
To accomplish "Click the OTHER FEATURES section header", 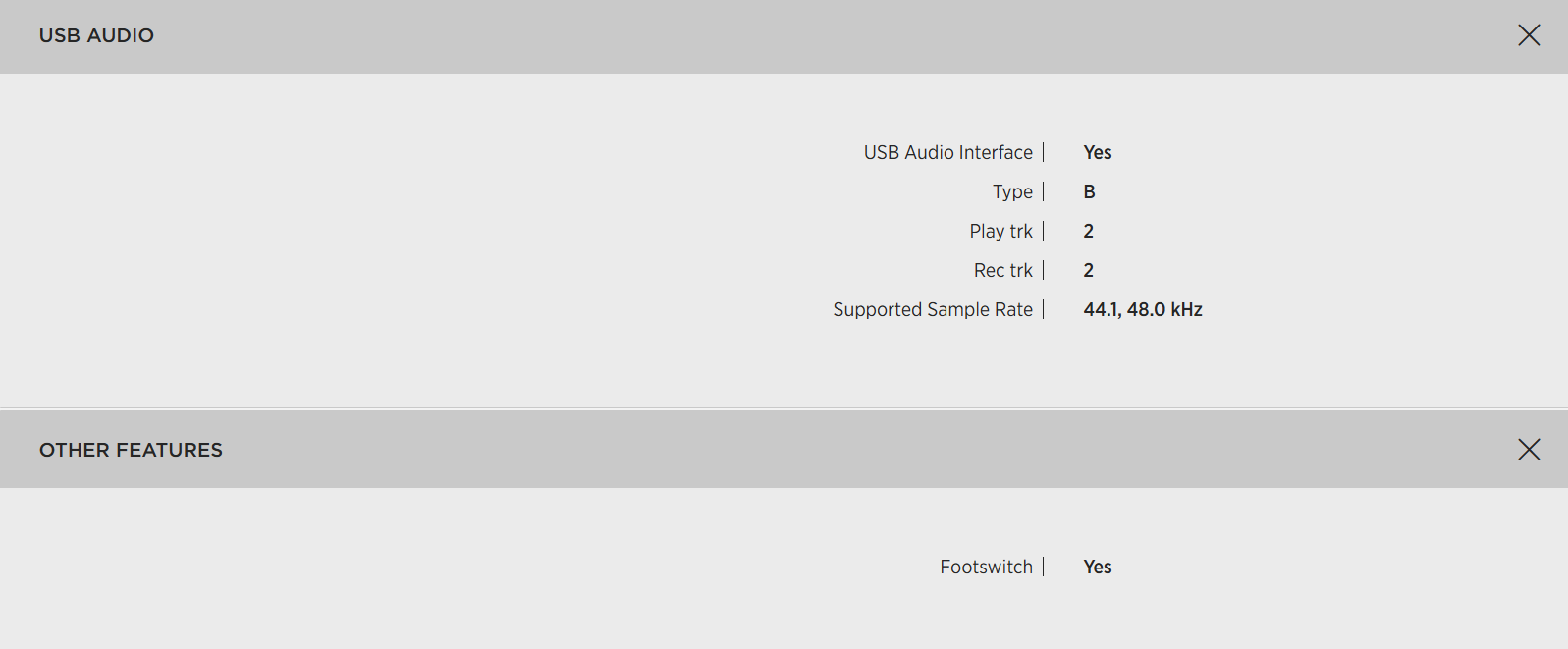I will point(784,450).
